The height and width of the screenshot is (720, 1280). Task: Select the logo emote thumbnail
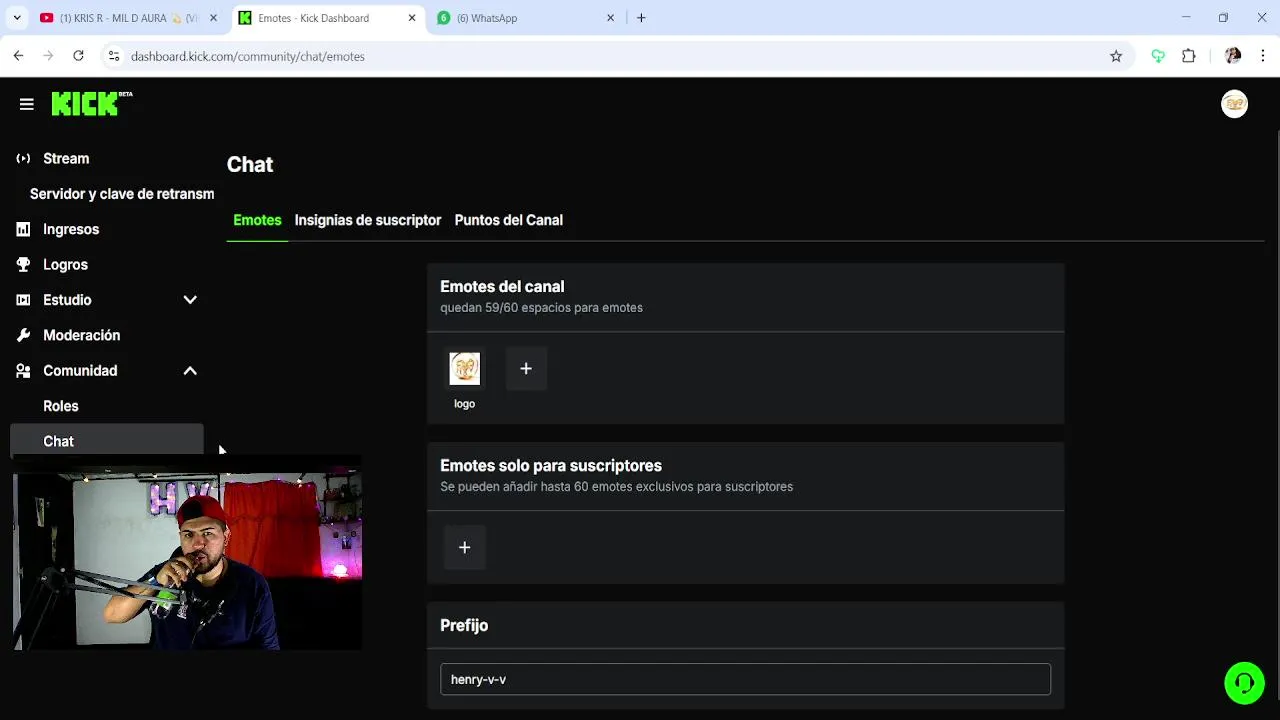(x=464, y=369)
